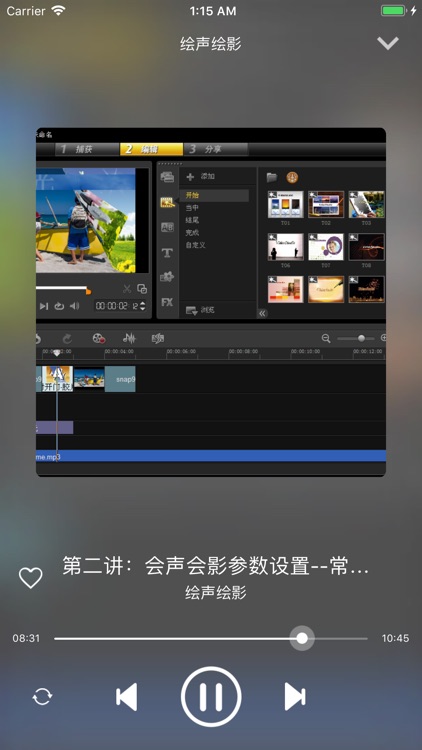Tap the artist name 绘声绘影 under the title
This screenshot has width=422, height=750.
pos(216,592)
